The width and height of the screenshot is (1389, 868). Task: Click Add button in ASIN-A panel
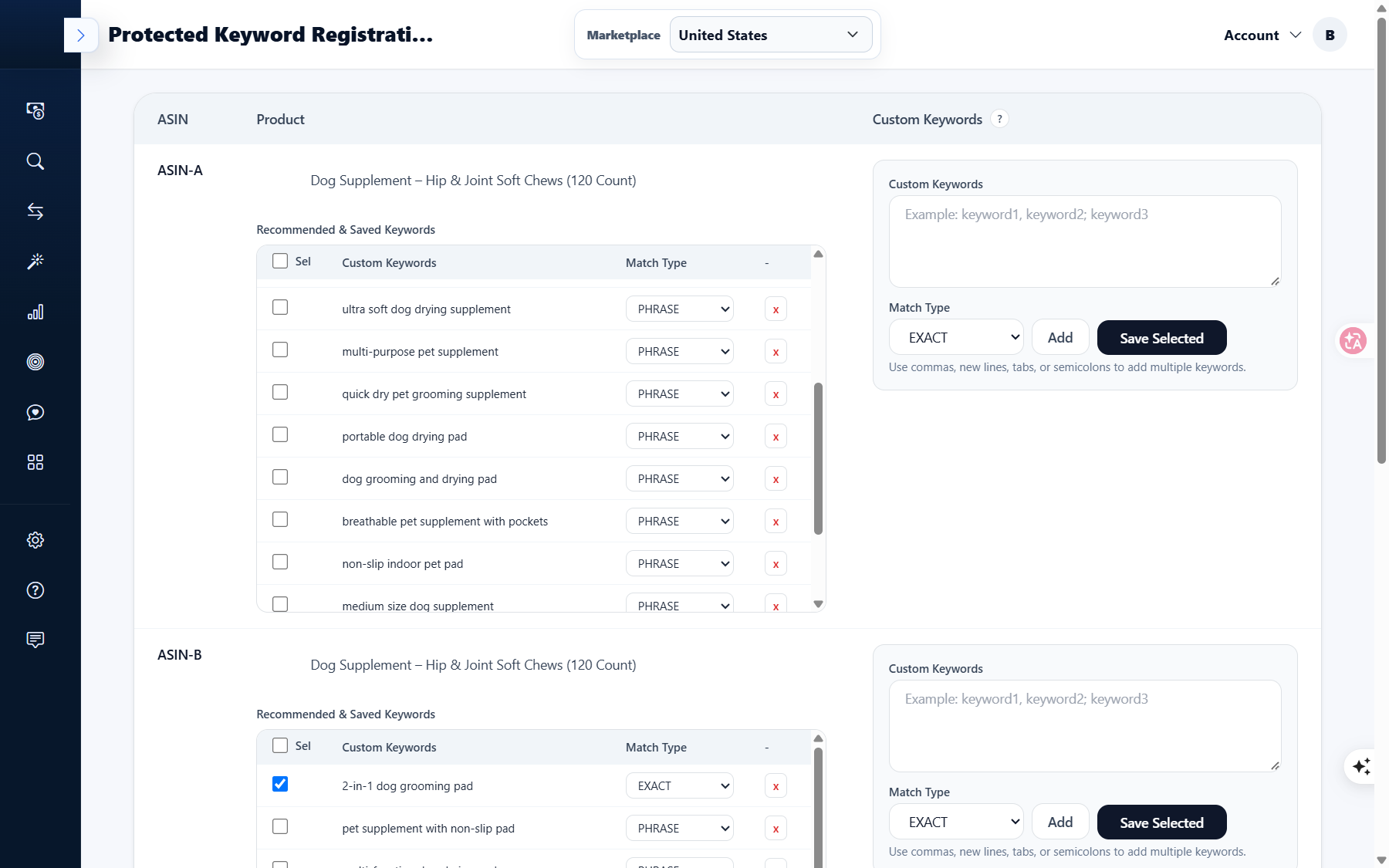click(1060, 338)
